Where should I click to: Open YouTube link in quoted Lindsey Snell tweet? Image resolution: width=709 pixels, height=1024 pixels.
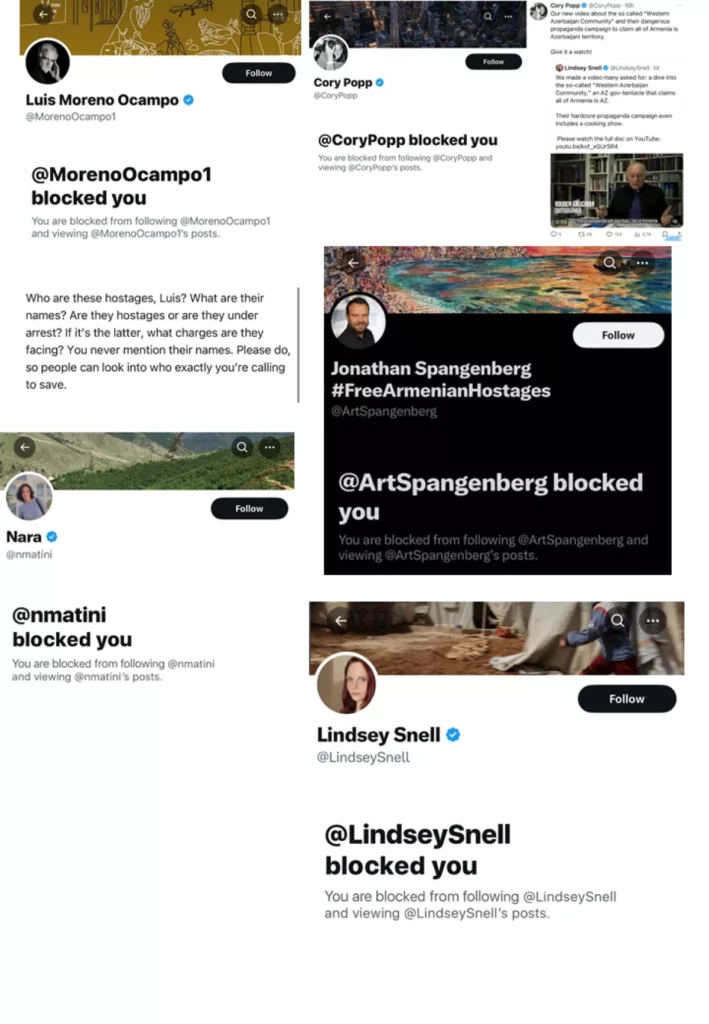(x=586, y=146)
